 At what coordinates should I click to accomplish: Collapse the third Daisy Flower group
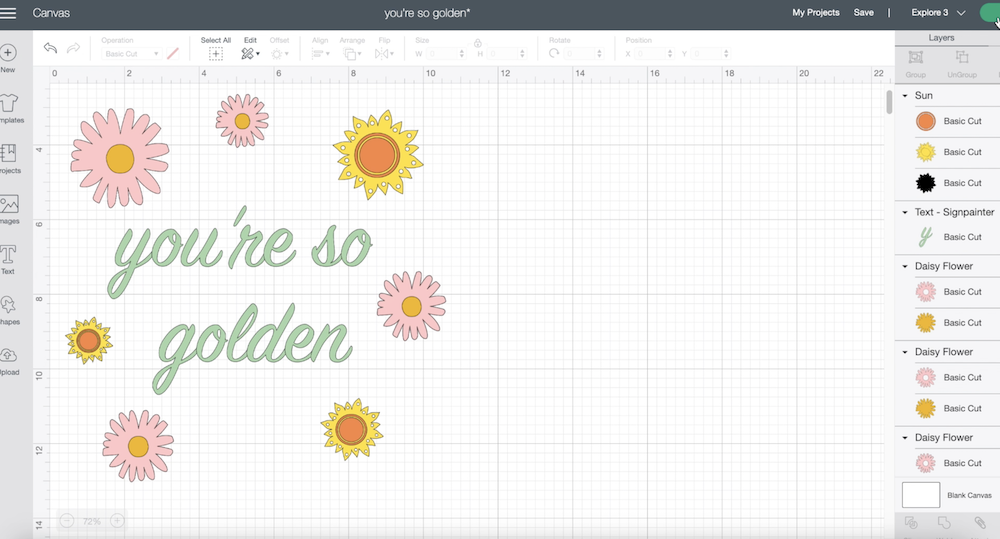click(x=905, y=438)
